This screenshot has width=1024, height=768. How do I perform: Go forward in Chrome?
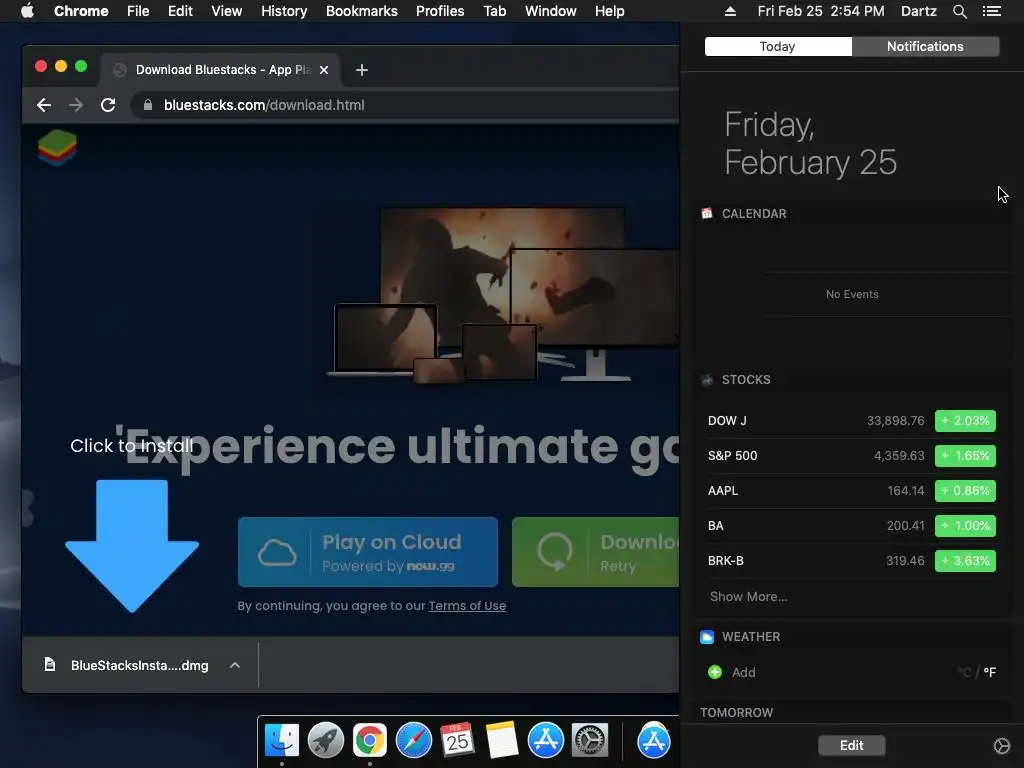76,105
